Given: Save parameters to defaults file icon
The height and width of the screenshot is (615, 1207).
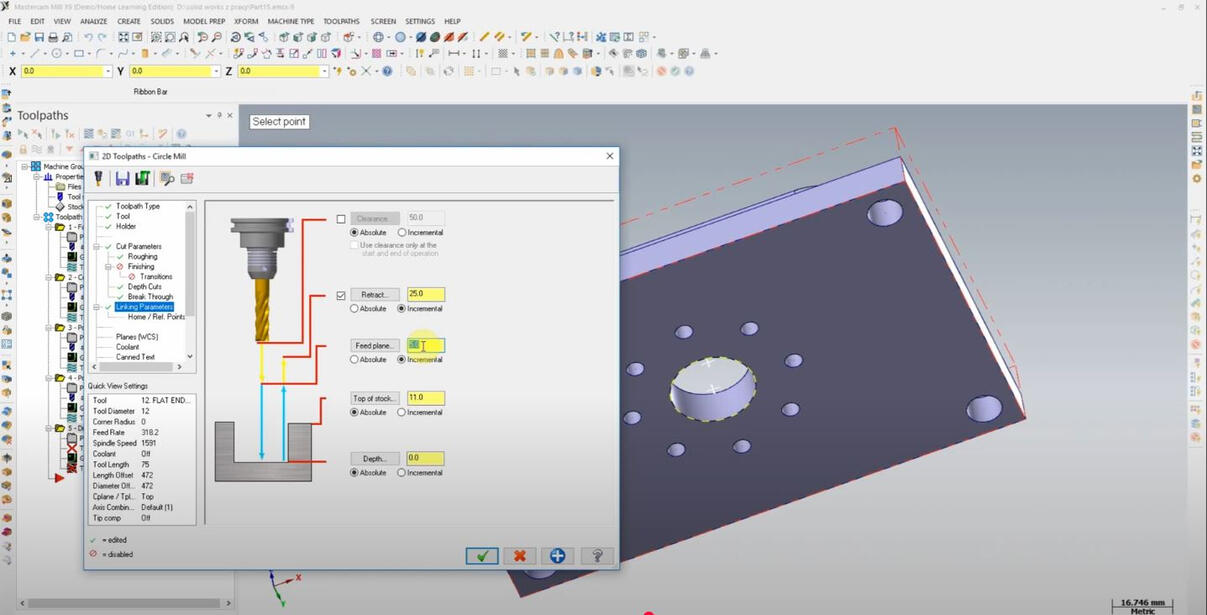Looking at the screenshot, I should (122, 178).
